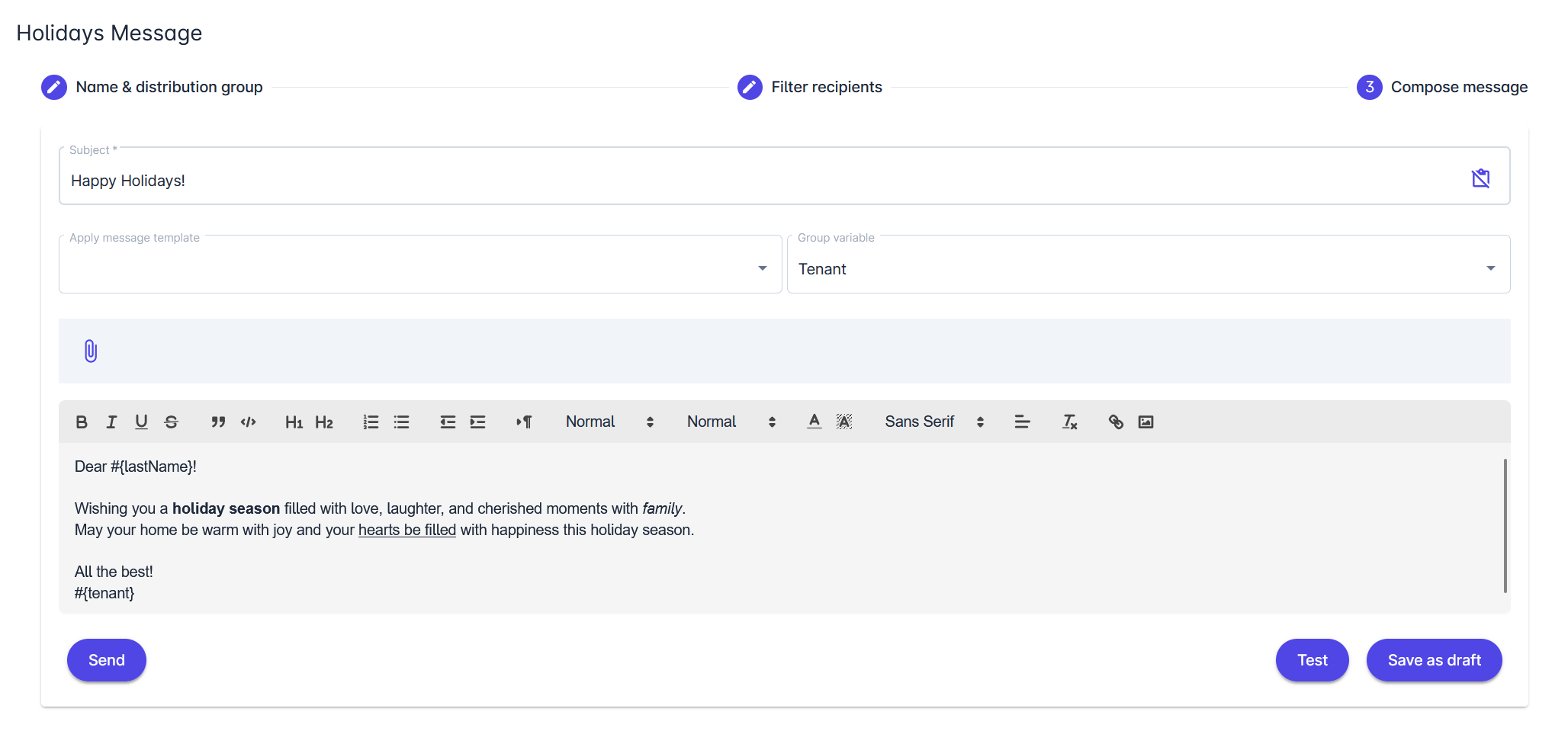The width and height of the screenshot is (1568, 747).
Task: Toggle italic formatting
Action: tap(111, 422)
